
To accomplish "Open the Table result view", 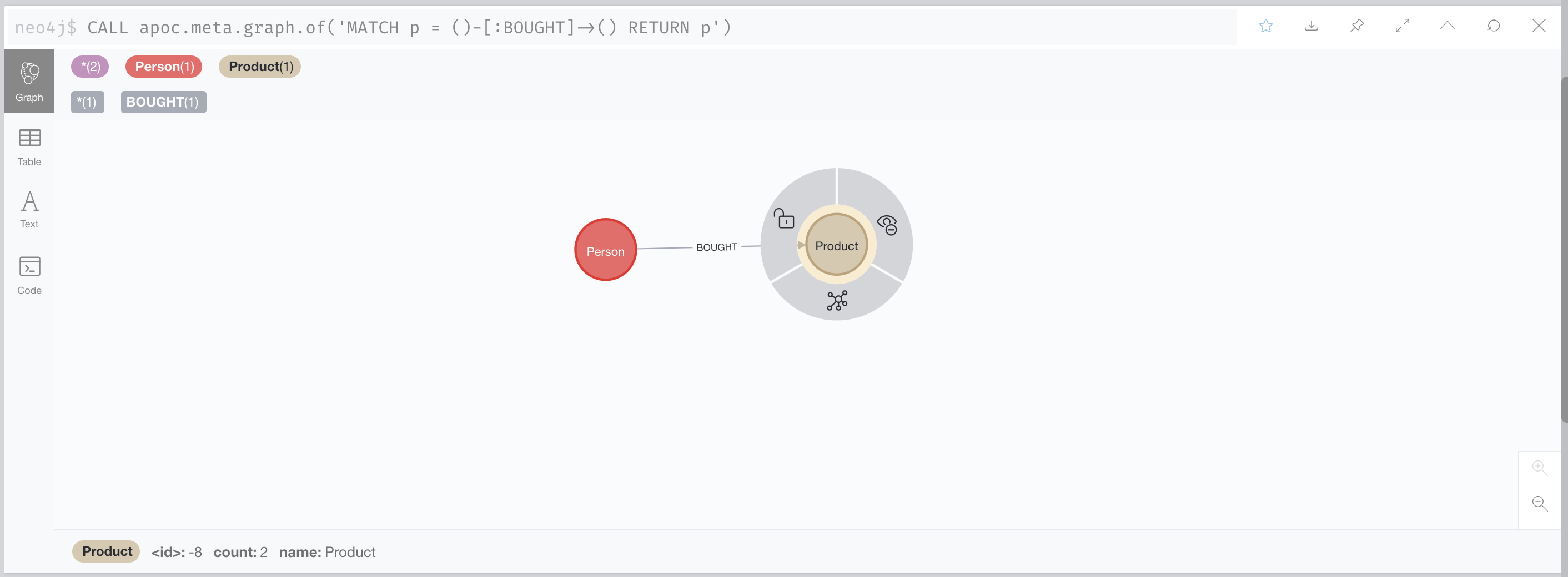I will (x=29, y=146).
